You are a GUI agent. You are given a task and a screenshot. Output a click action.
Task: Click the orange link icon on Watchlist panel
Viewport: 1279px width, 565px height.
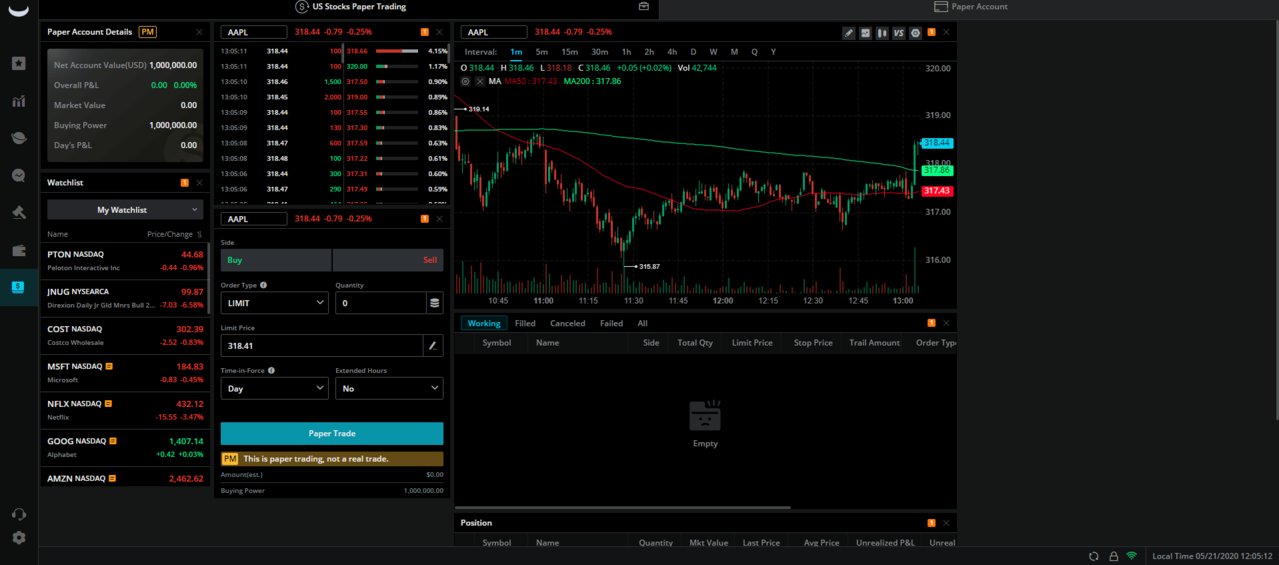click(x=185, y=183)
